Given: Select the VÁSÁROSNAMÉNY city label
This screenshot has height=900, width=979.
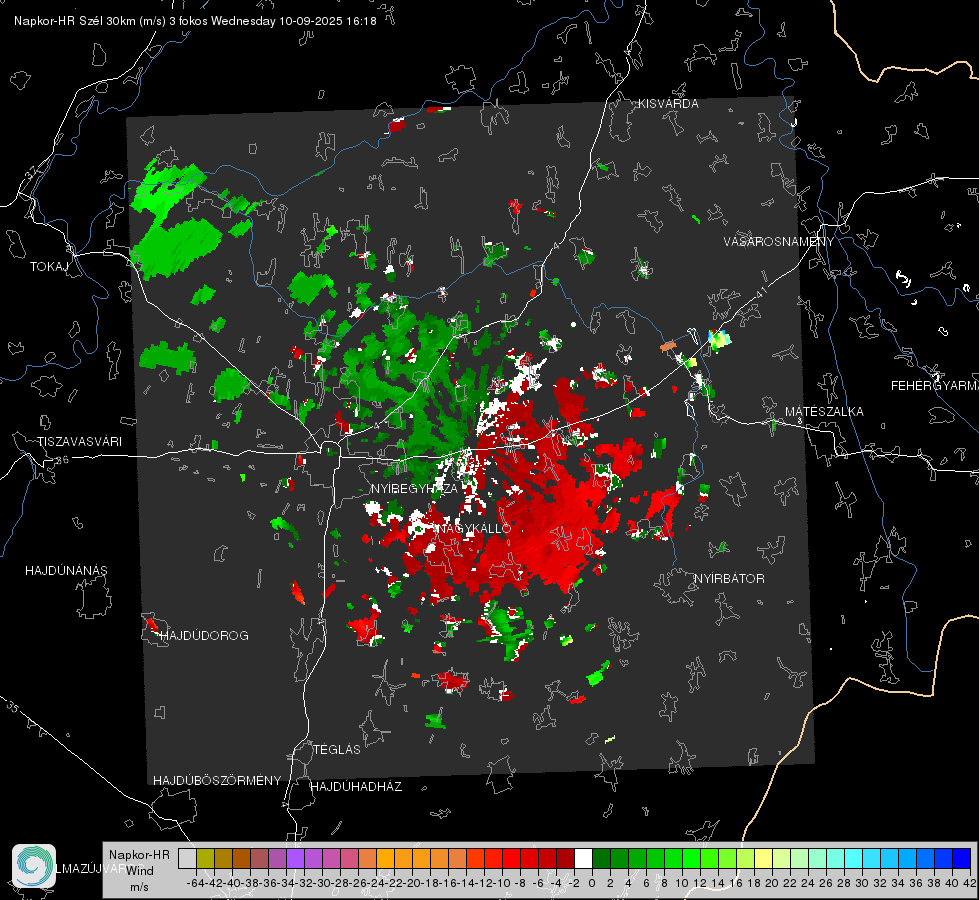Looking at the screenshot, I should (779, 241).
